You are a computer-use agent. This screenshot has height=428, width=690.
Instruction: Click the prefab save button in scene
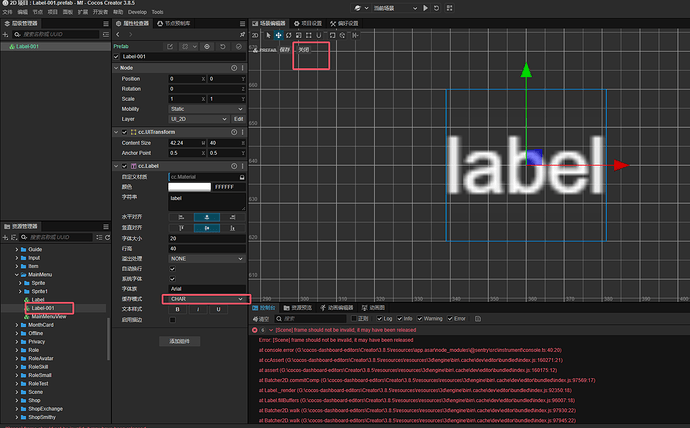pos(285,50)
